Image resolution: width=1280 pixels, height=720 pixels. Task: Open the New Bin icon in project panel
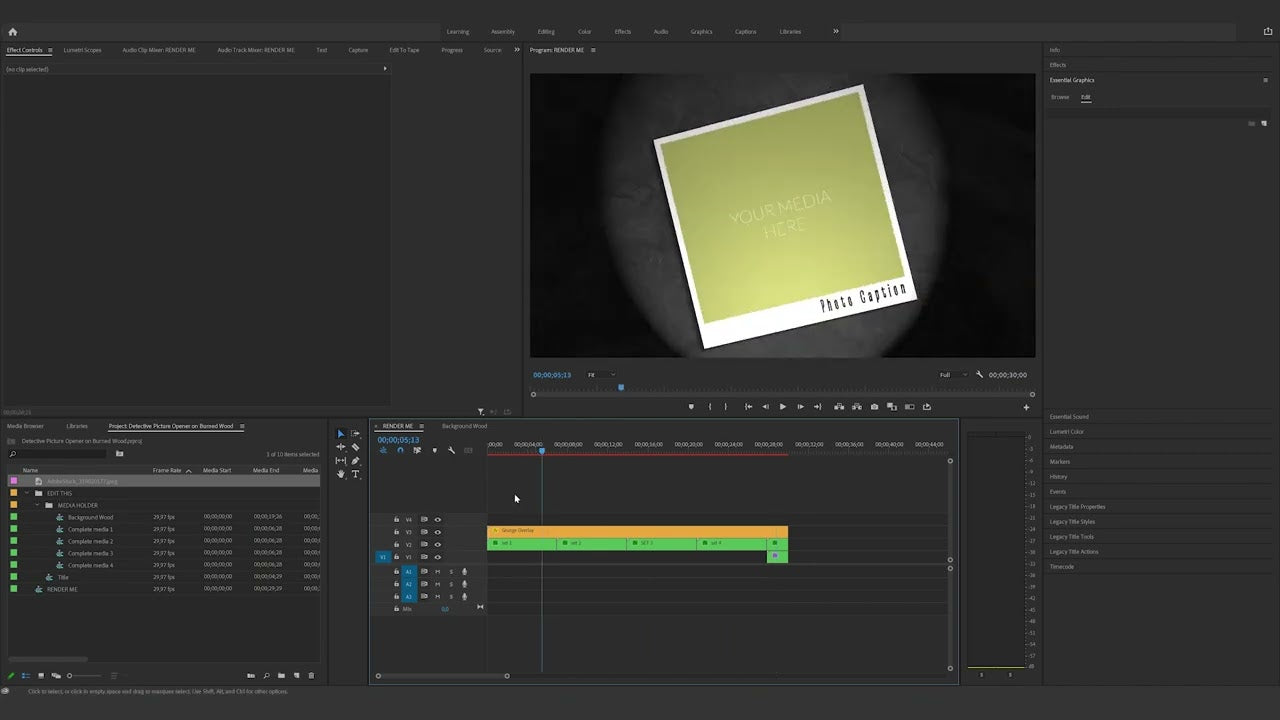(281, 675)
